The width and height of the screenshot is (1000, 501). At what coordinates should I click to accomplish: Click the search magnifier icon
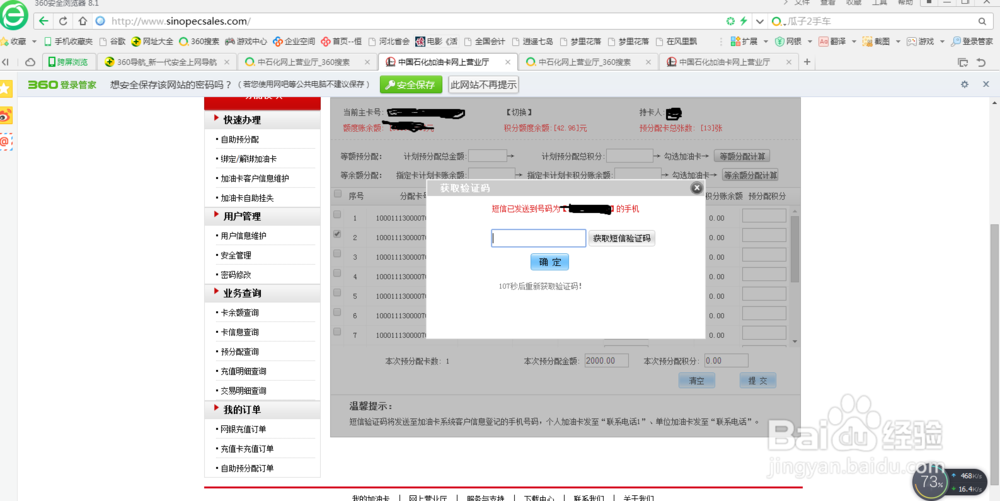[982, 21]
